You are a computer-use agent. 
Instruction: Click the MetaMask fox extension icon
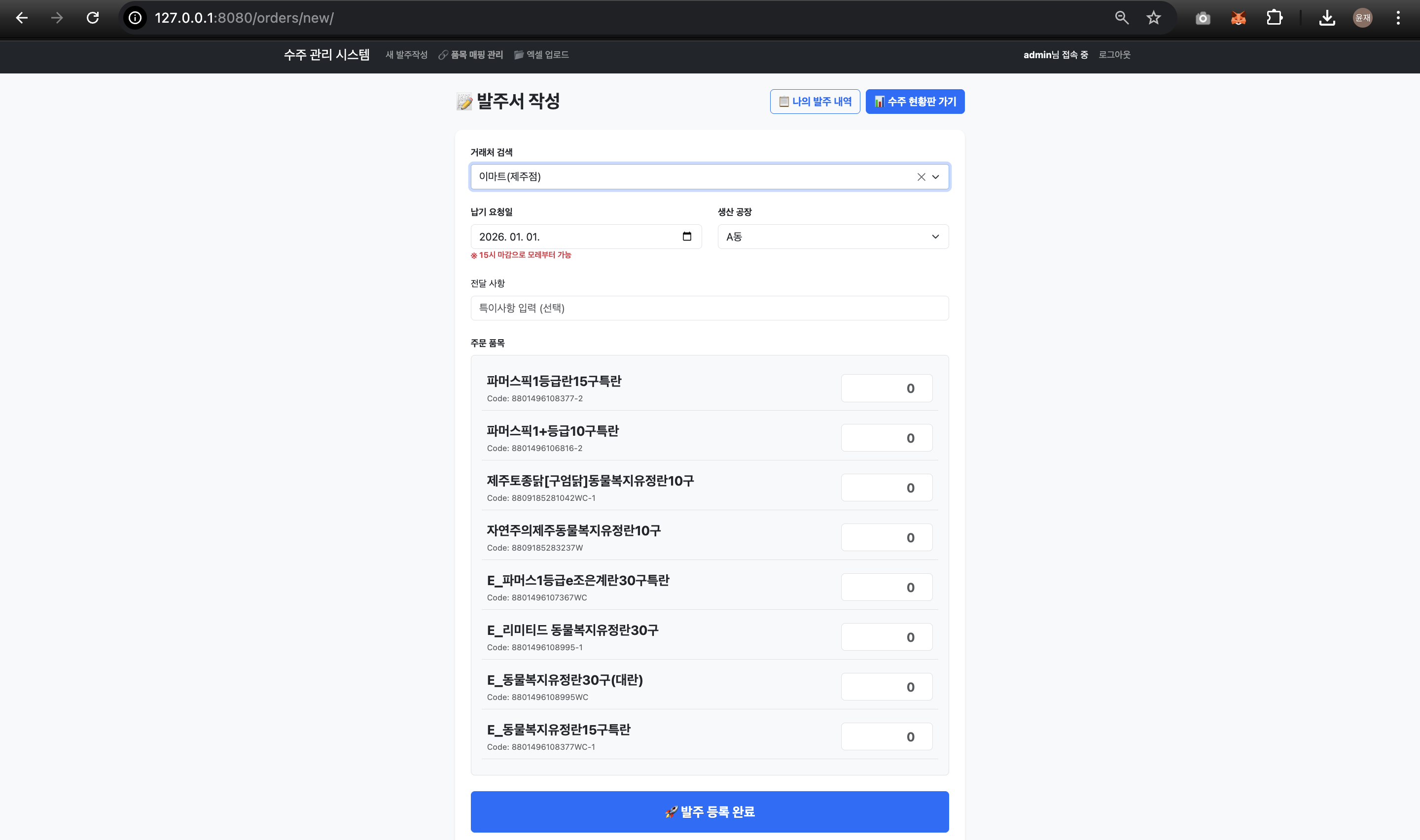(1239, 18)
